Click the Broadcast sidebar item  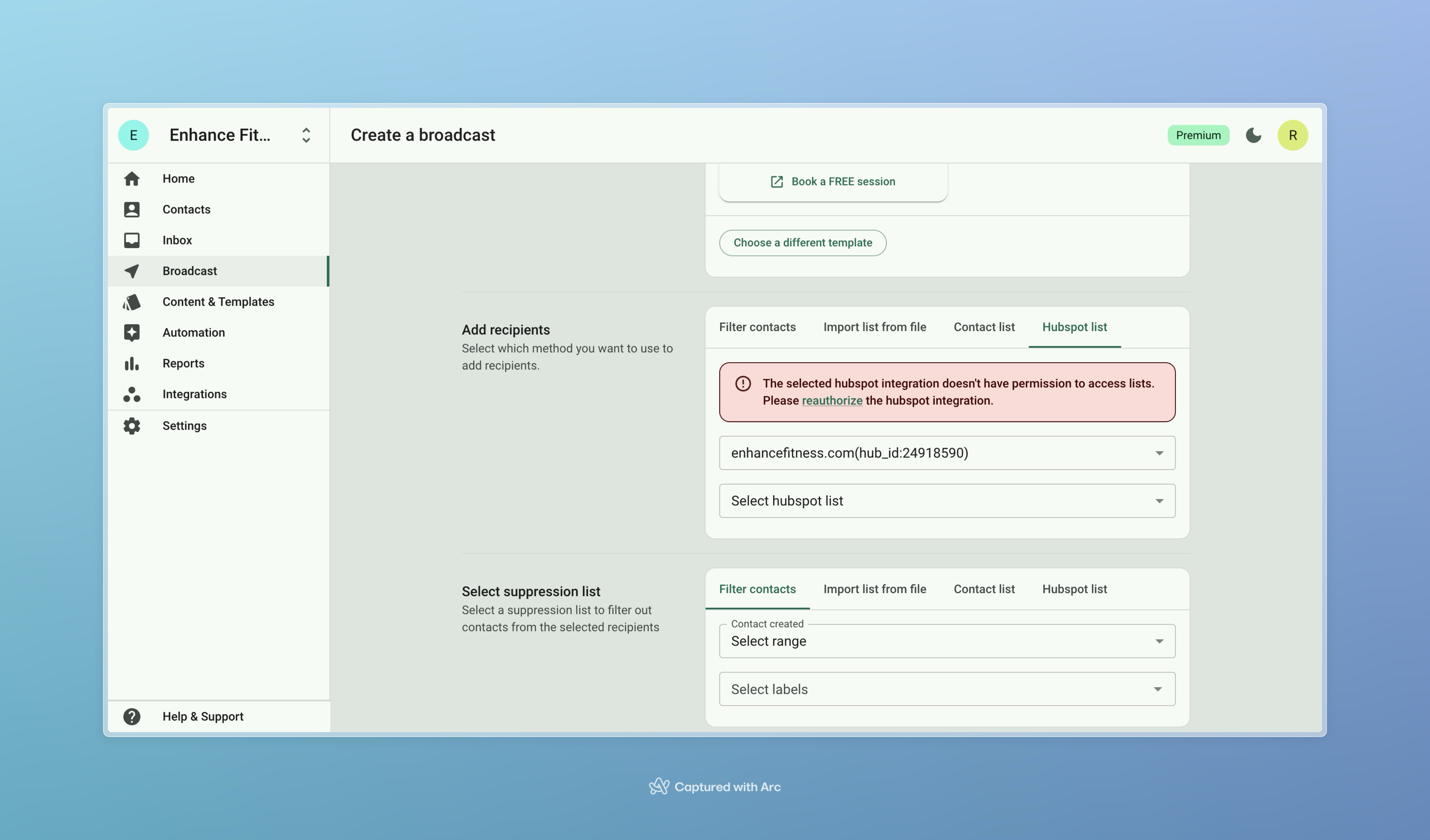218,271
